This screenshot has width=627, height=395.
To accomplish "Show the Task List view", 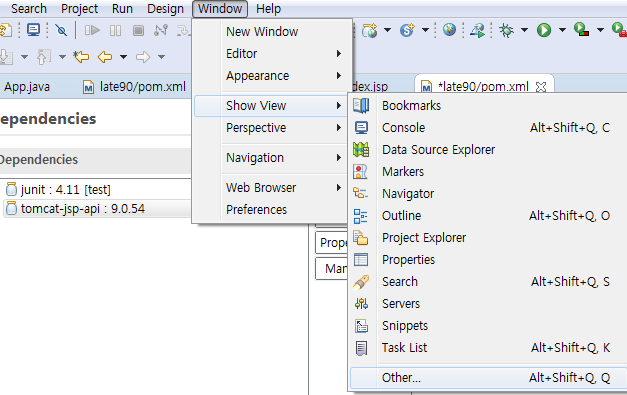I will click(x=488, y=347).
